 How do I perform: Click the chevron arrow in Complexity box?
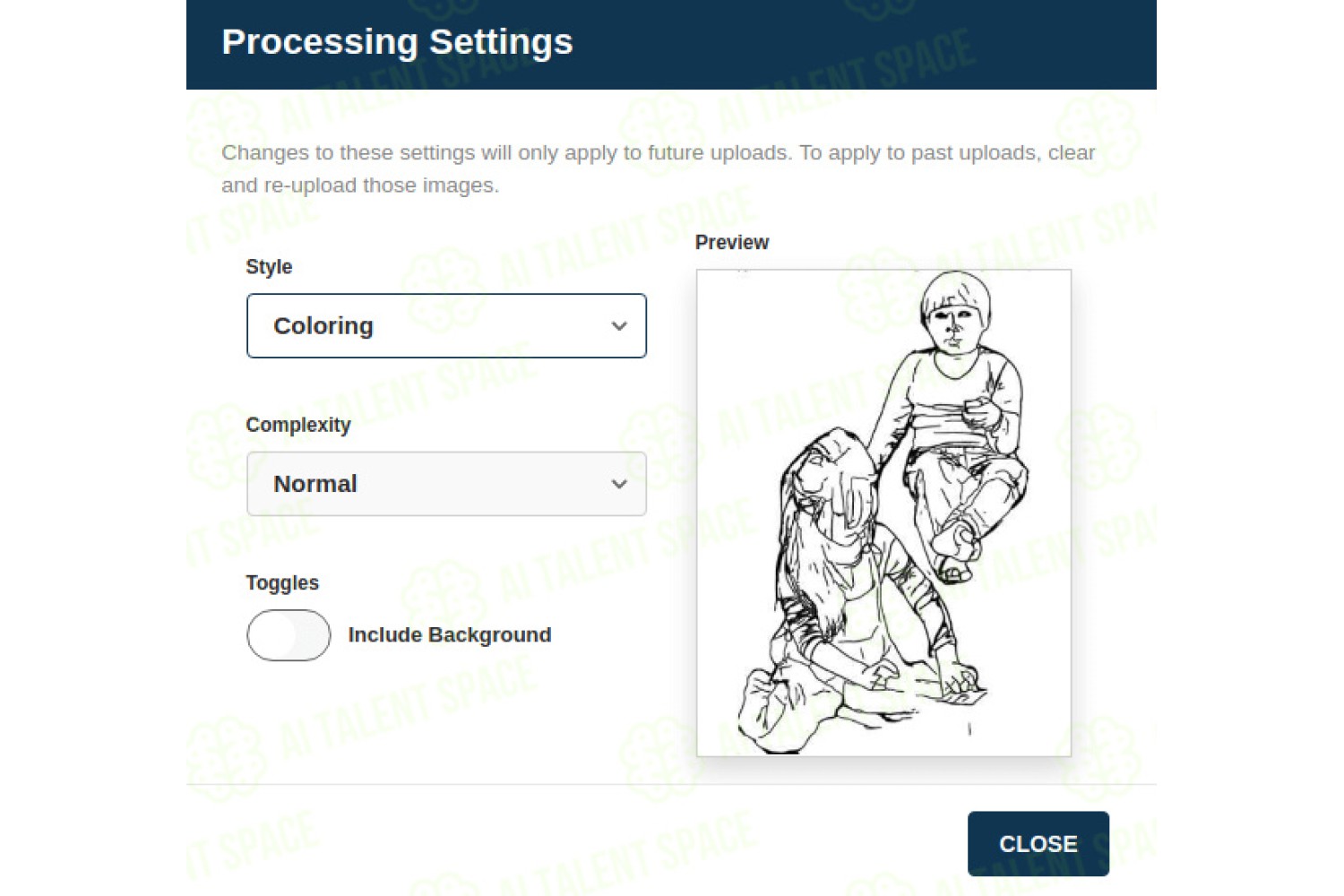[x=619, y=484]
